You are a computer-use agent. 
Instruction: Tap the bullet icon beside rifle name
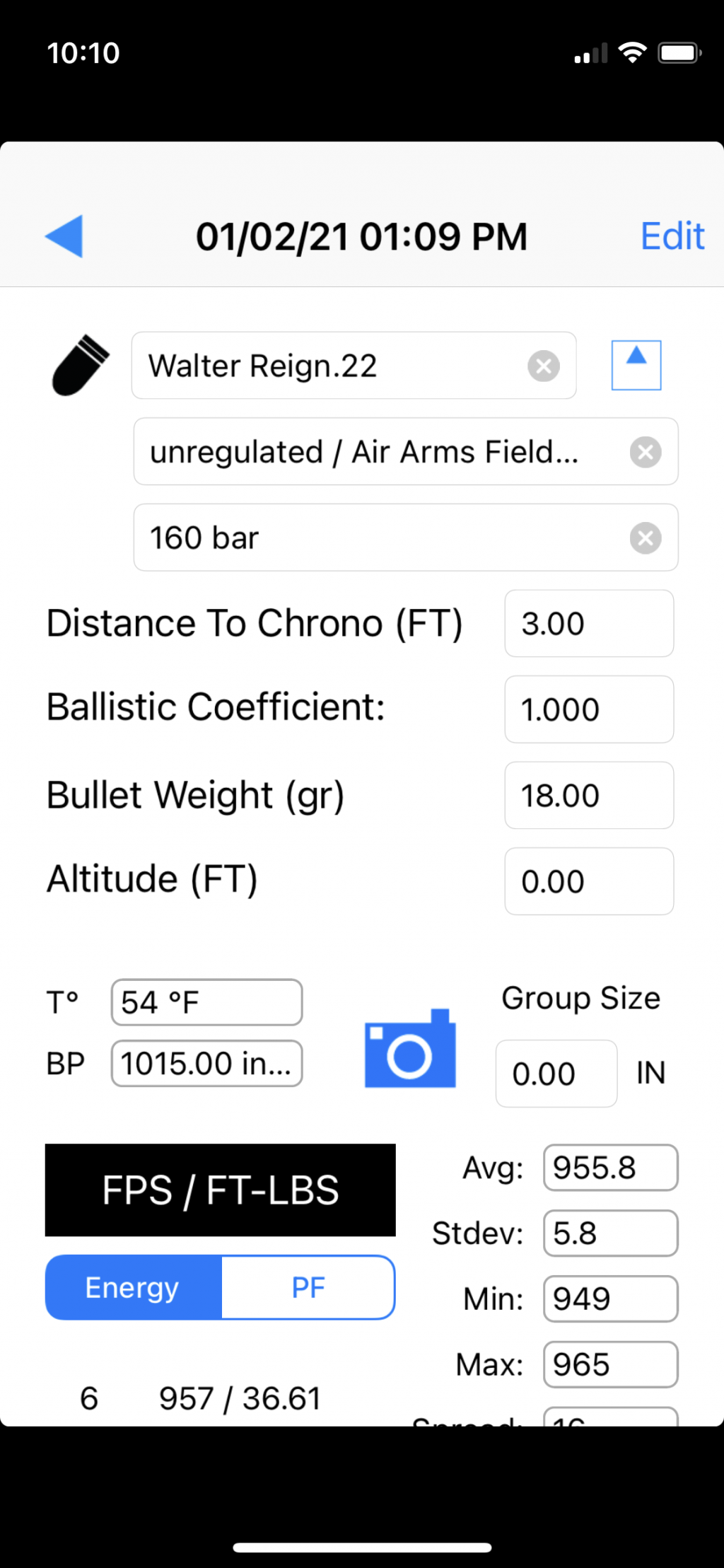pos(81,365)
